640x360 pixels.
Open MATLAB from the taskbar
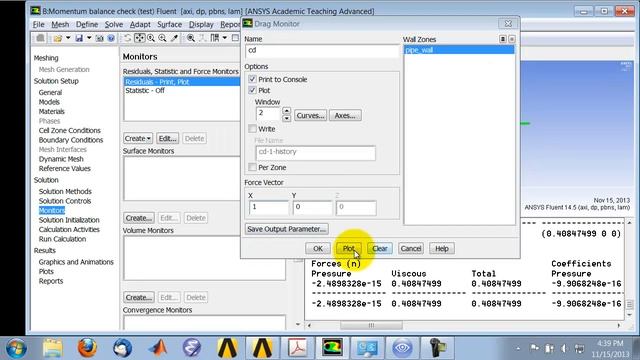(x=158, y=348)
